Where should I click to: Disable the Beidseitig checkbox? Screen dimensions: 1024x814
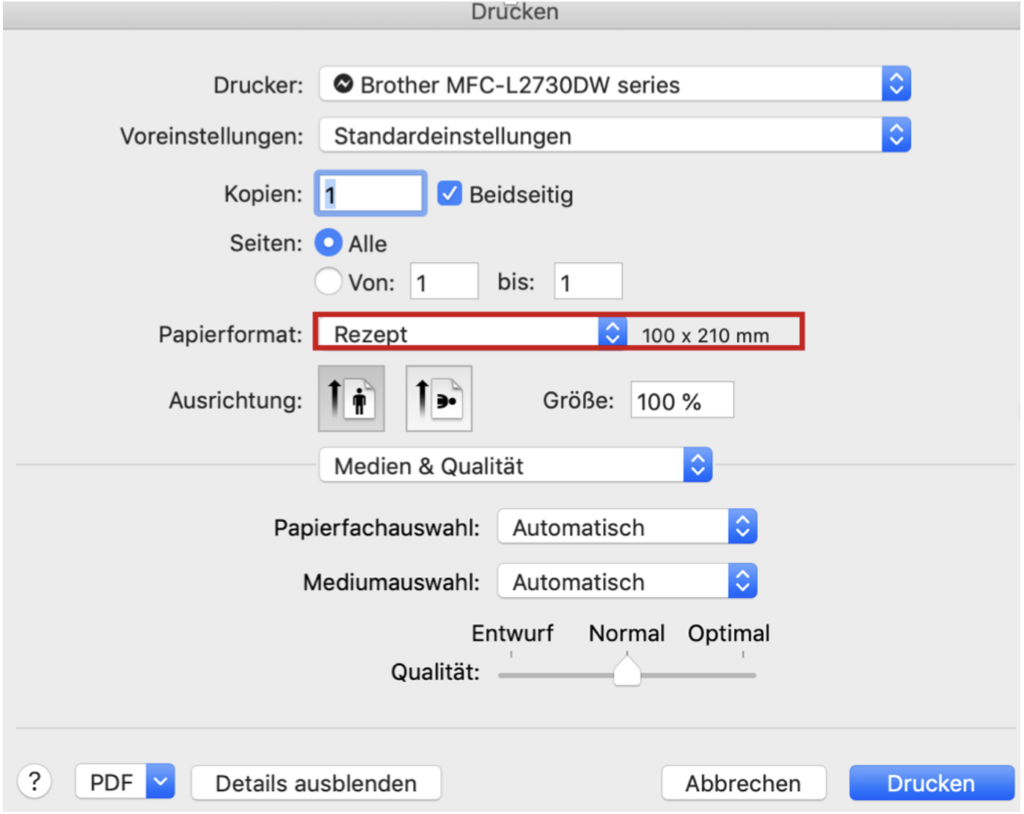(449, 193)
